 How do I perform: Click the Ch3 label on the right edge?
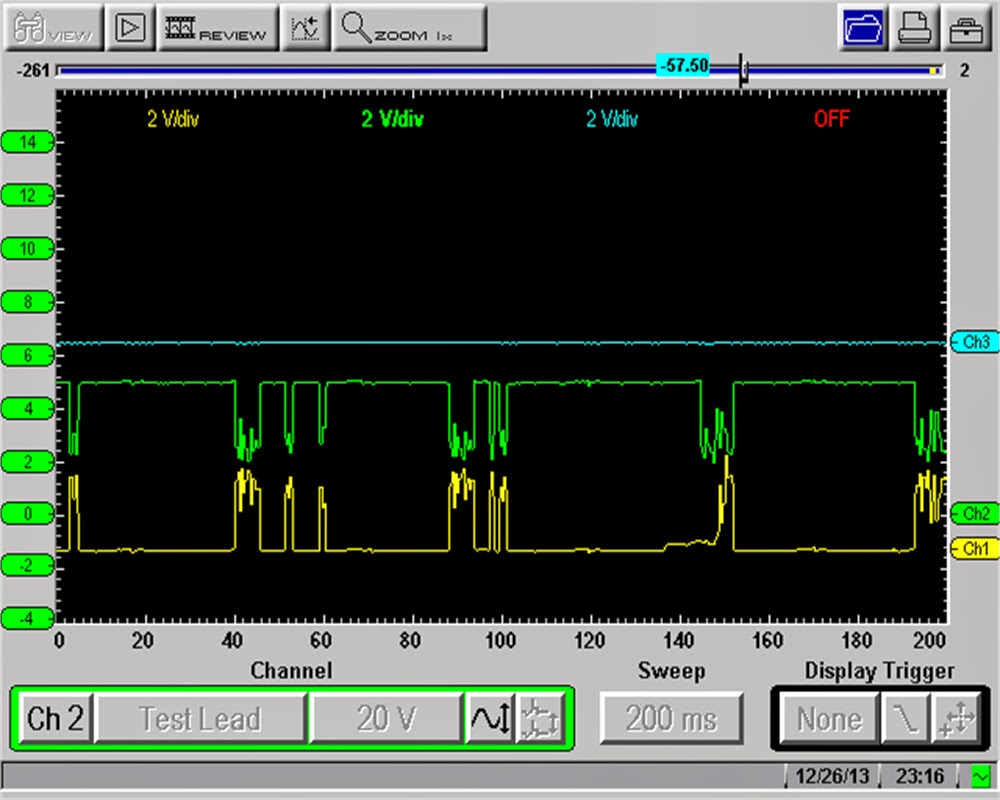click(975, 342)
